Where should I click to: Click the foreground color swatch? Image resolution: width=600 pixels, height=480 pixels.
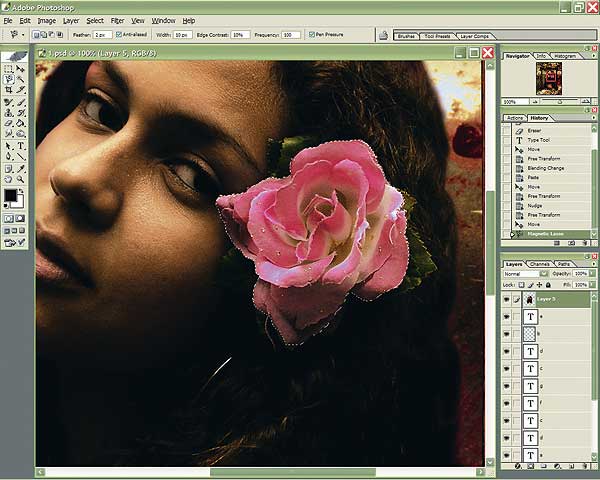coord(10,194)
